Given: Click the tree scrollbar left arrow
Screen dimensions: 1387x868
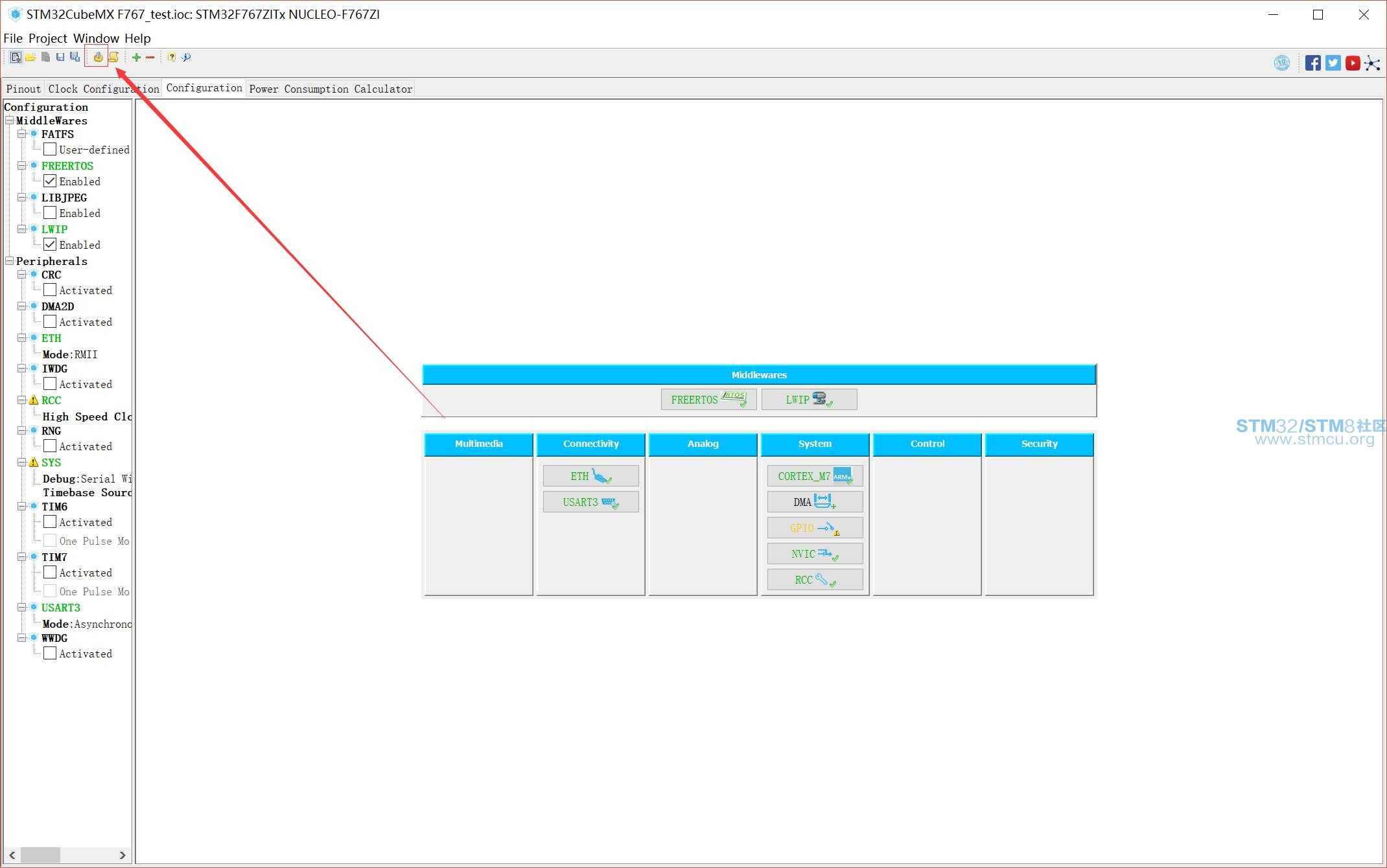Looking at the screenshot, I should 12,855.
